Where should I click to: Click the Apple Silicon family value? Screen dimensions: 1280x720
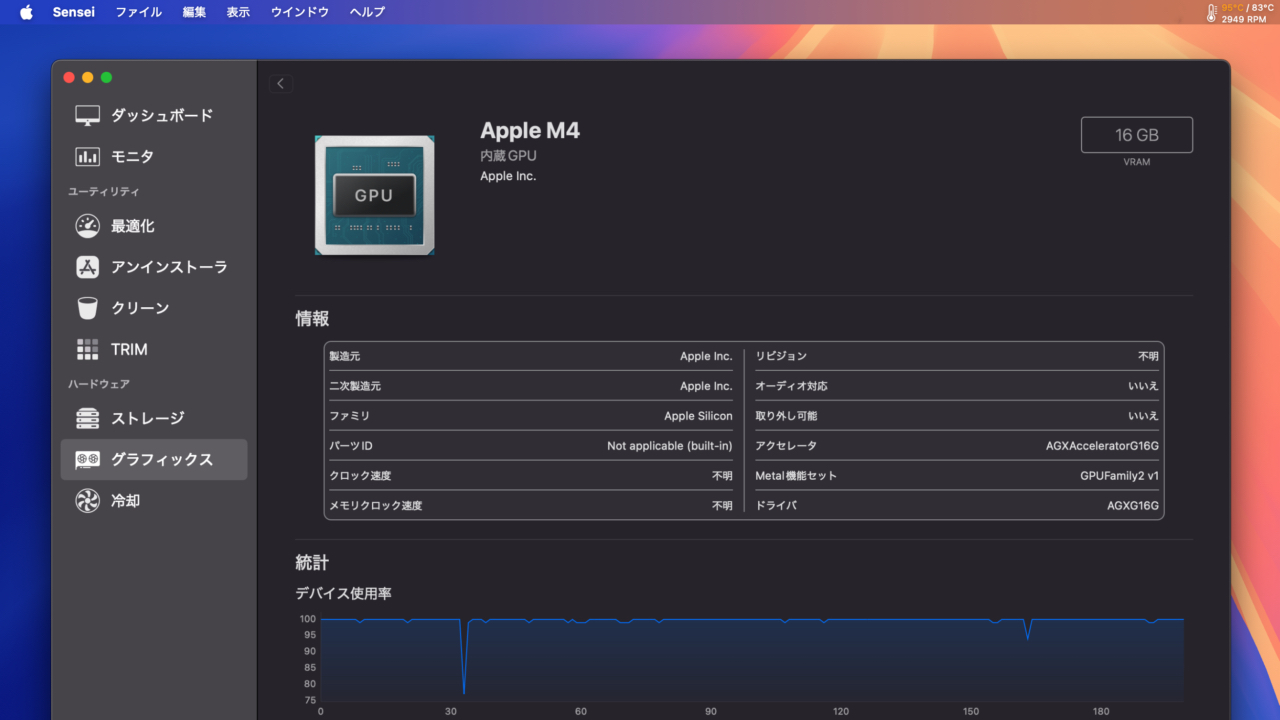coord(698,416)
